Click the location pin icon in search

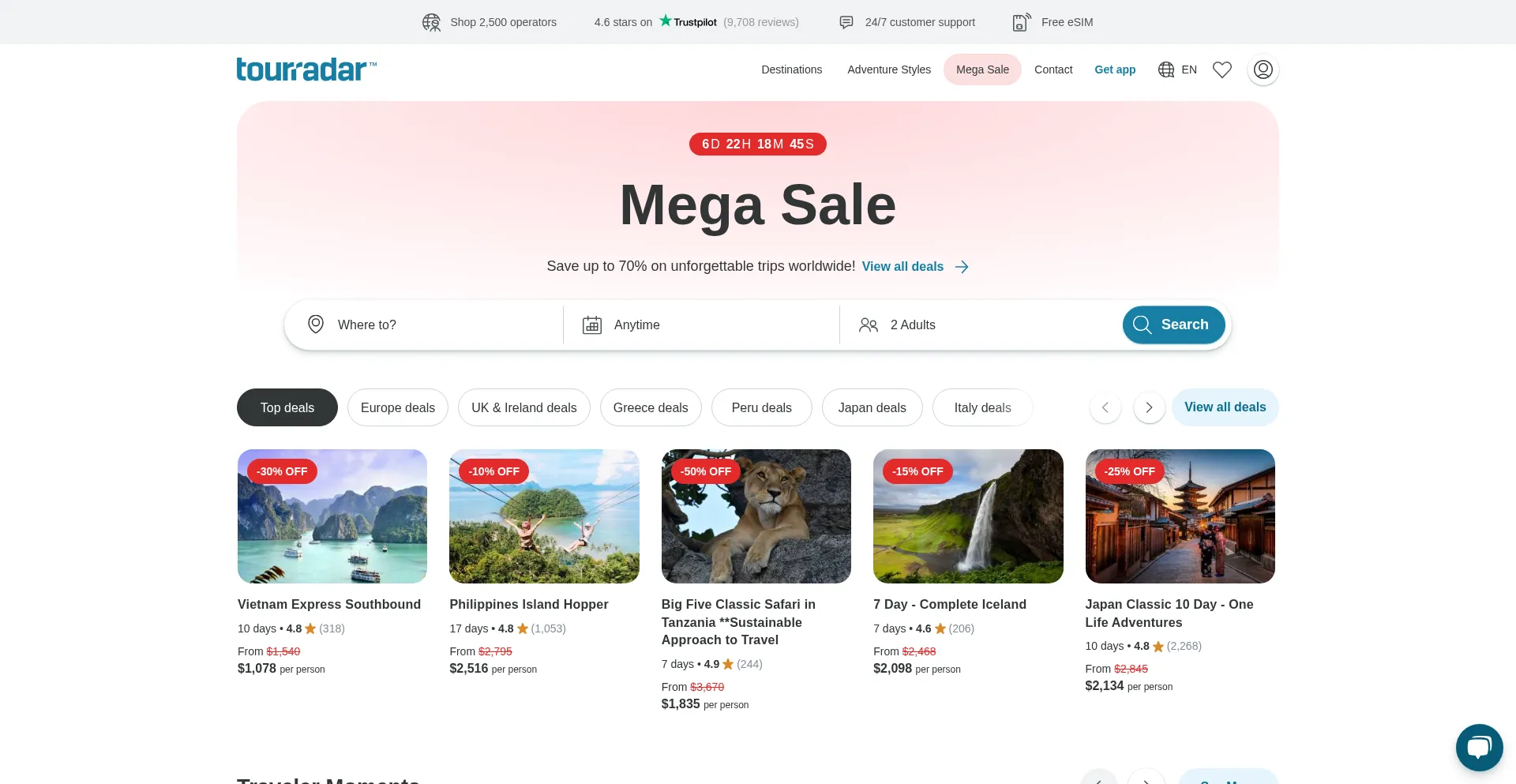pyautogui.click(x=316, y=324)
